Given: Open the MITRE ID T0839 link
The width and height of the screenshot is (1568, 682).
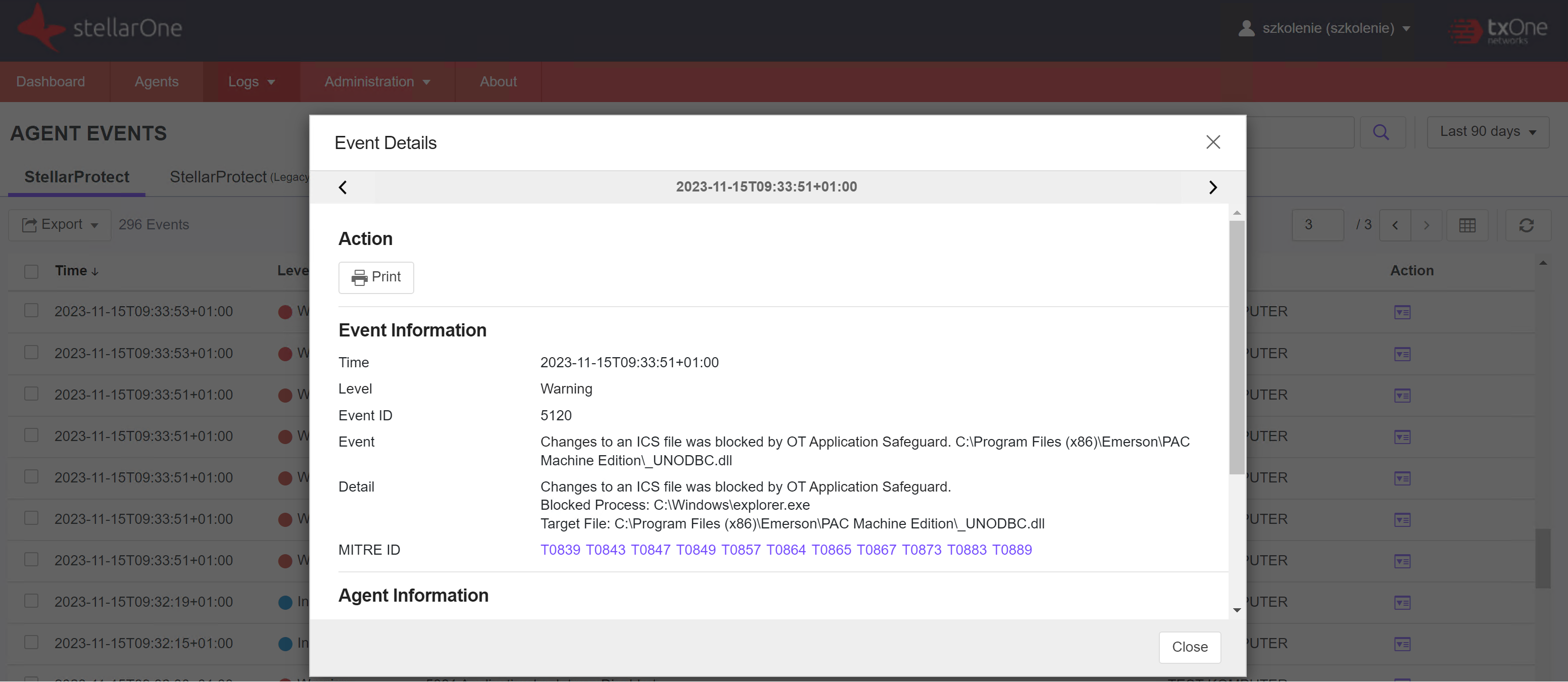Looking at the screenshot, I should click(560, 550).
